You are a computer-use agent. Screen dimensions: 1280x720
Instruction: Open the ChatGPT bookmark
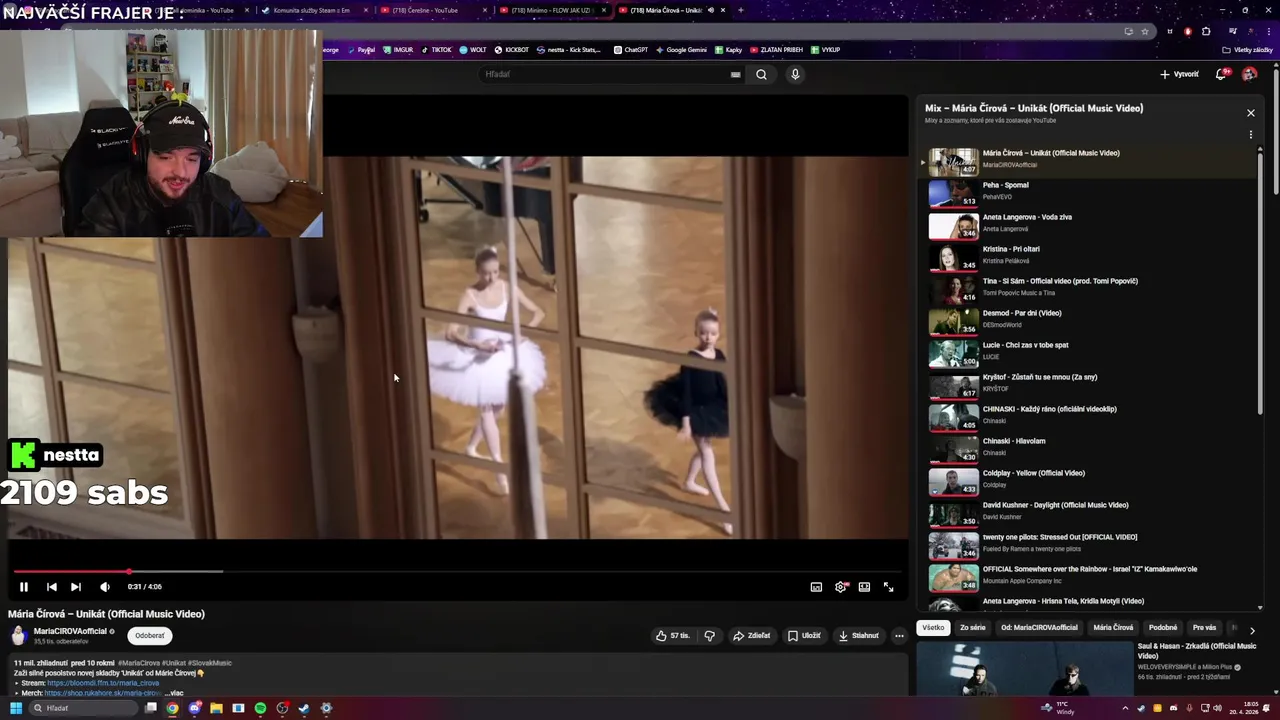(x=631, y=50)
